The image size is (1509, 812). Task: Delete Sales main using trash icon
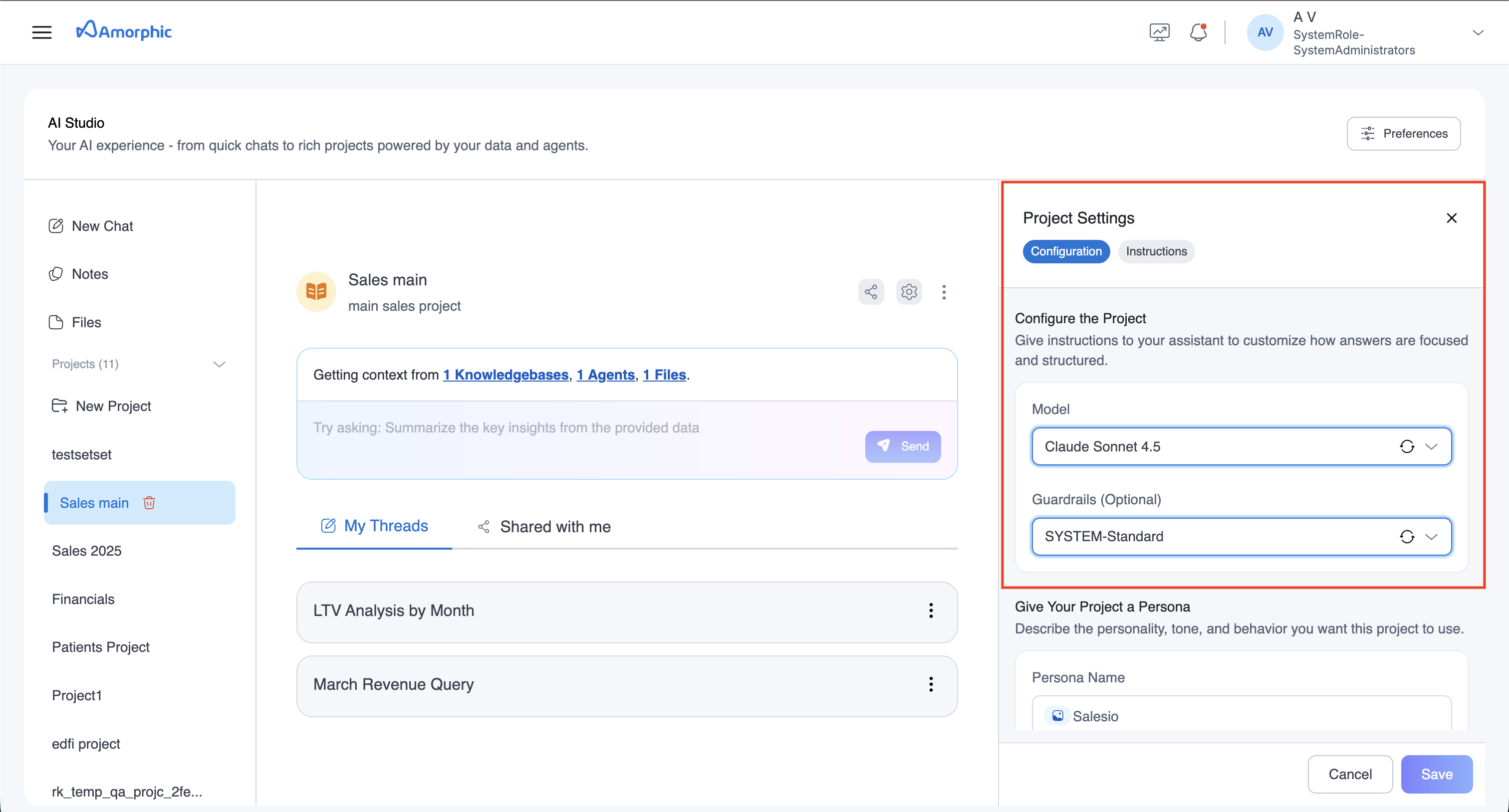point(149,503)
